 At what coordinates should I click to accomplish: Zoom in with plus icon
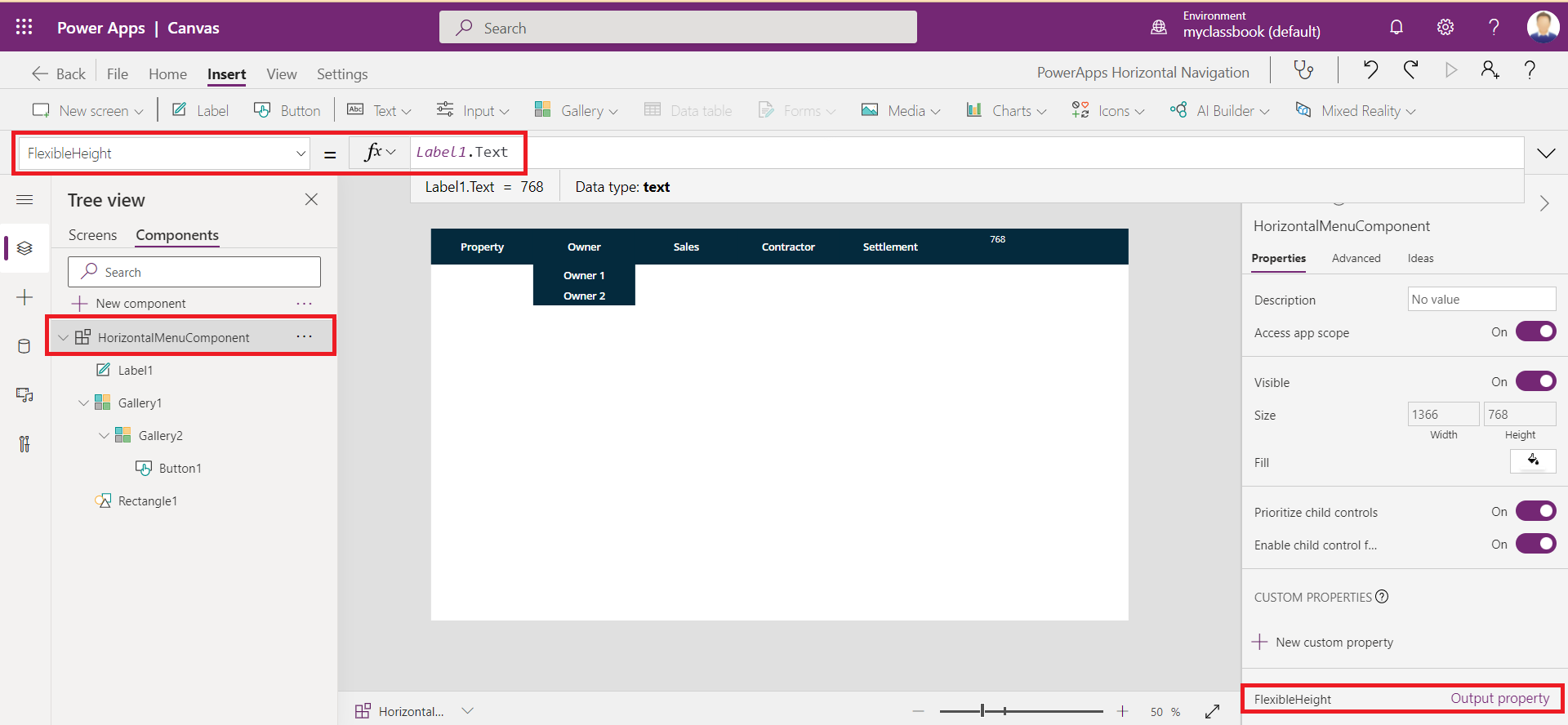point(1123,711)
